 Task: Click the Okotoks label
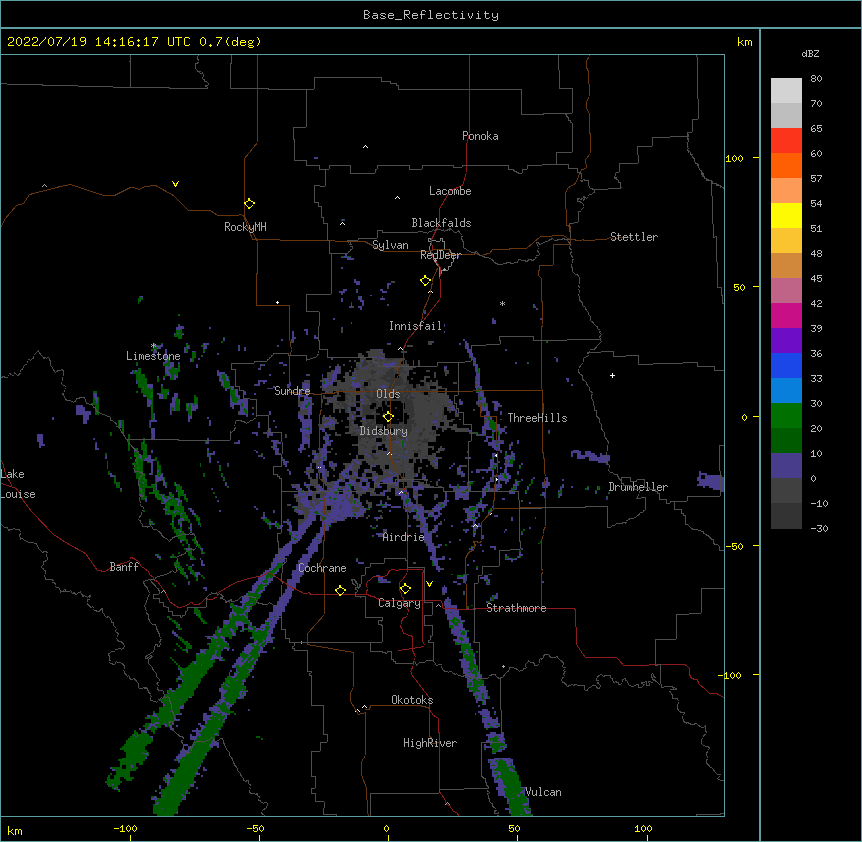[412, 700]
